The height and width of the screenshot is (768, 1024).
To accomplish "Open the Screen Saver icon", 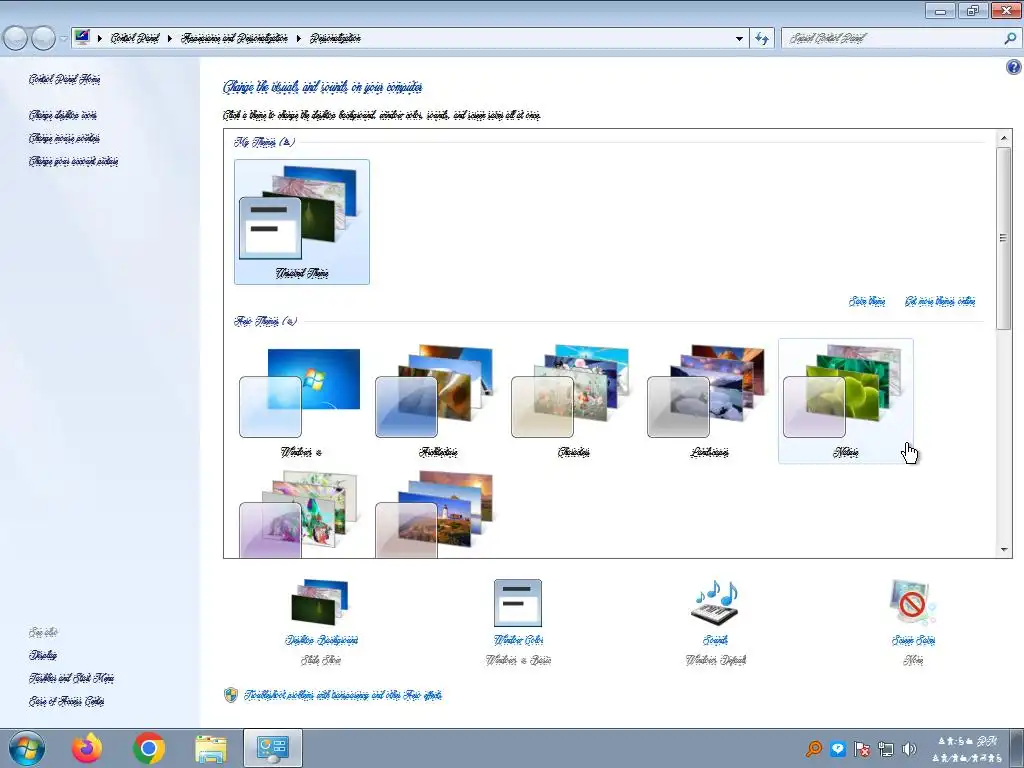I will tap(912, 601).
